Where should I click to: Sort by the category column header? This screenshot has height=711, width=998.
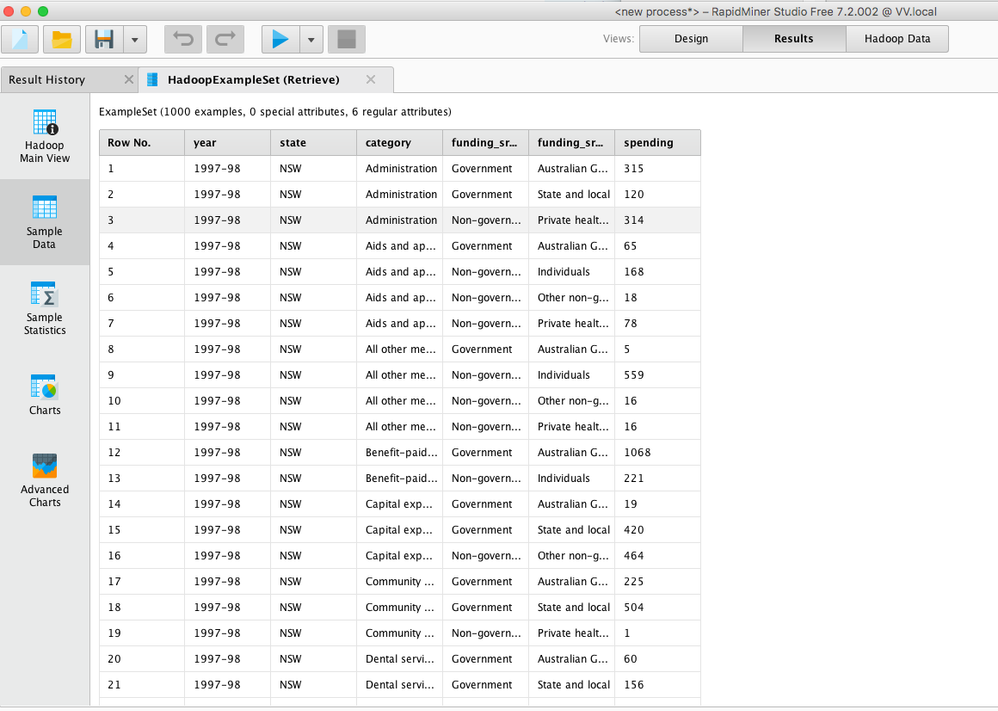400,143
